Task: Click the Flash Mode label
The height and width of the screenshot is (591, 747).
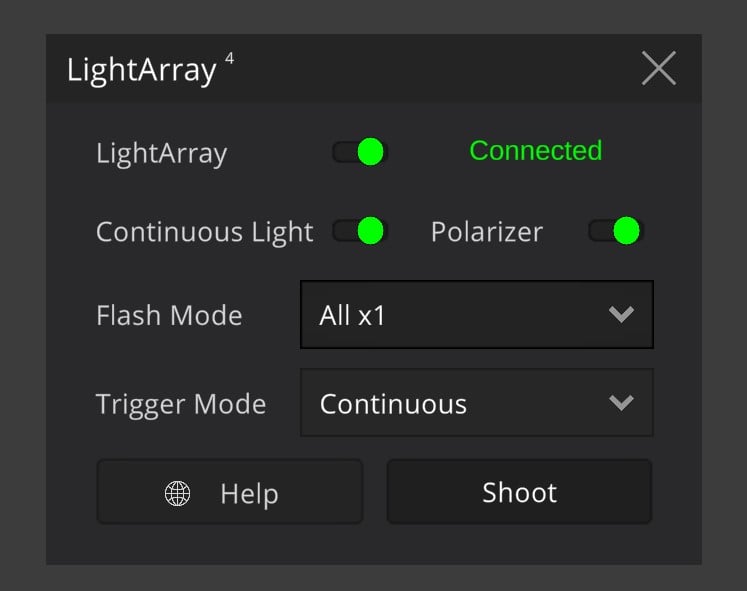Action: [169, 315]
